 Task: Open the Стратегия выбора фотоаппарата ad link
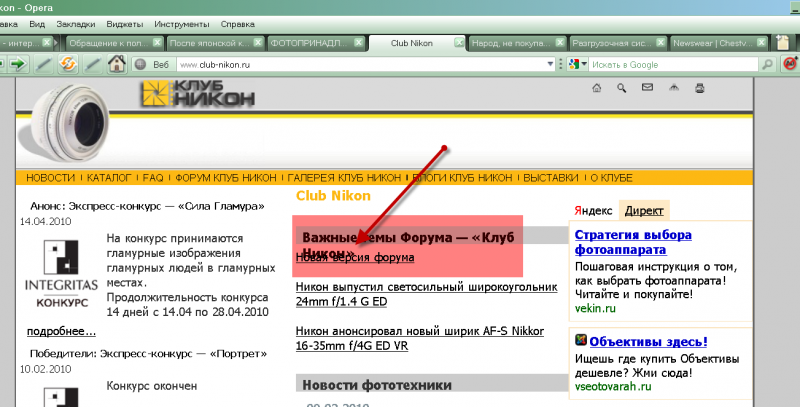point(633,242)
